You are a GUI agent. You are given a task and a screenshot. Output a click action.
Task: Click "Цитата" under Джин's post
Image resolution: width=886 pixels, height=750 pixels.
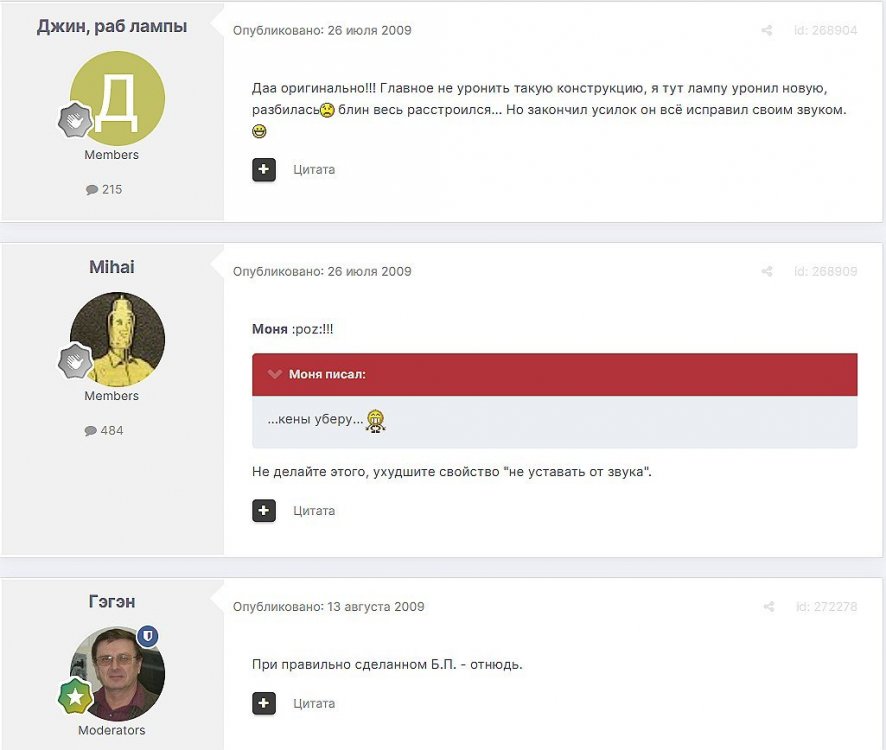tap(314, 170)
